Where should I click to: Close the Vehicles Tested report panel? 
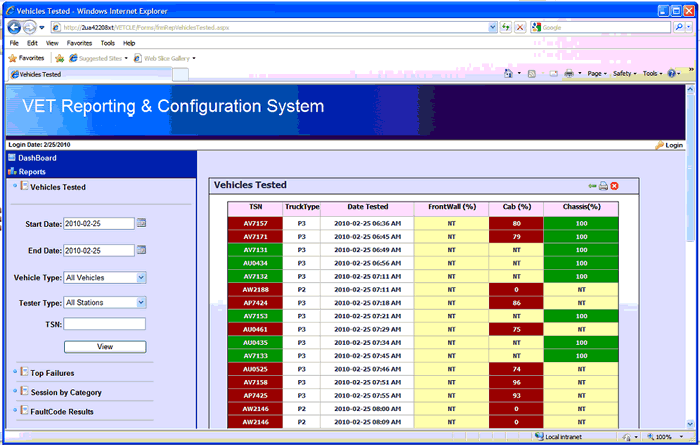[615, 186]
